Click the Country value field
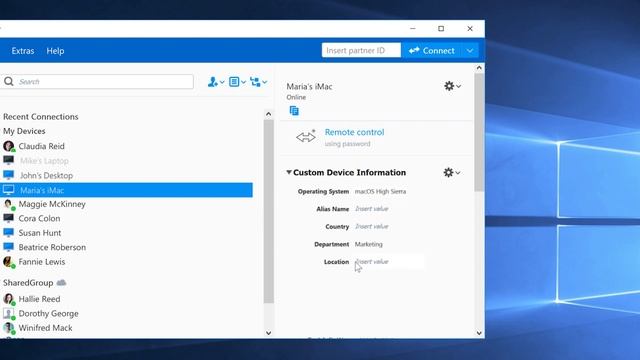This screenshot has height=360, width=640. [x=371, y=227]
